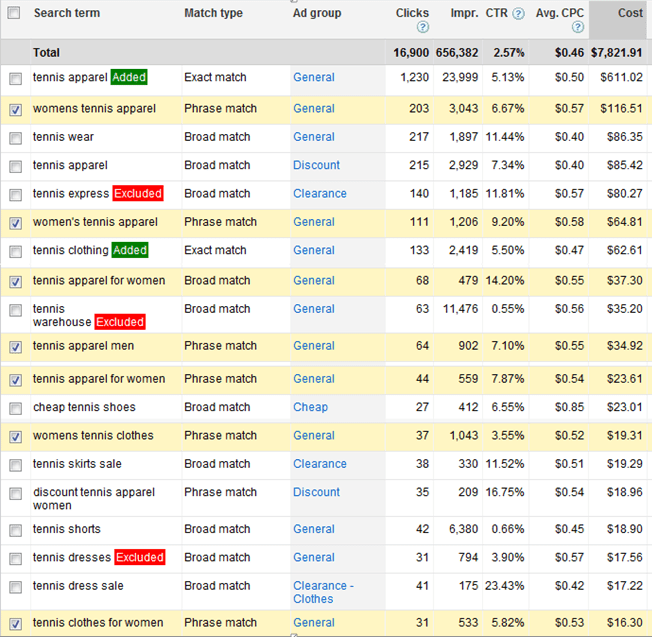Check the tennis apparel exact match row
Image resolution: width=652 pixels, height=637 pixels.
click(15, 78)
